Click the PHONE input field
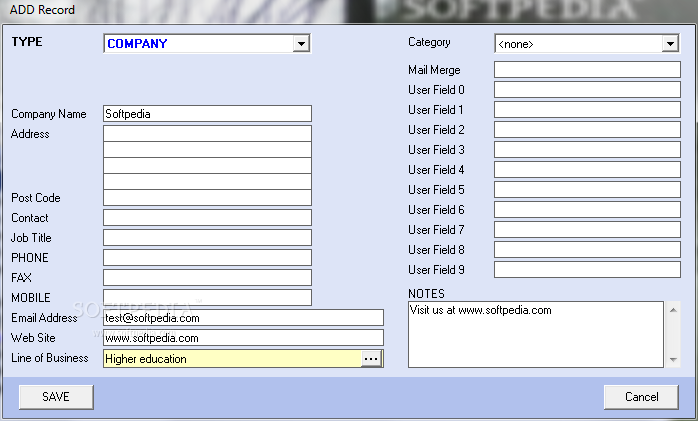 [207, 258]
